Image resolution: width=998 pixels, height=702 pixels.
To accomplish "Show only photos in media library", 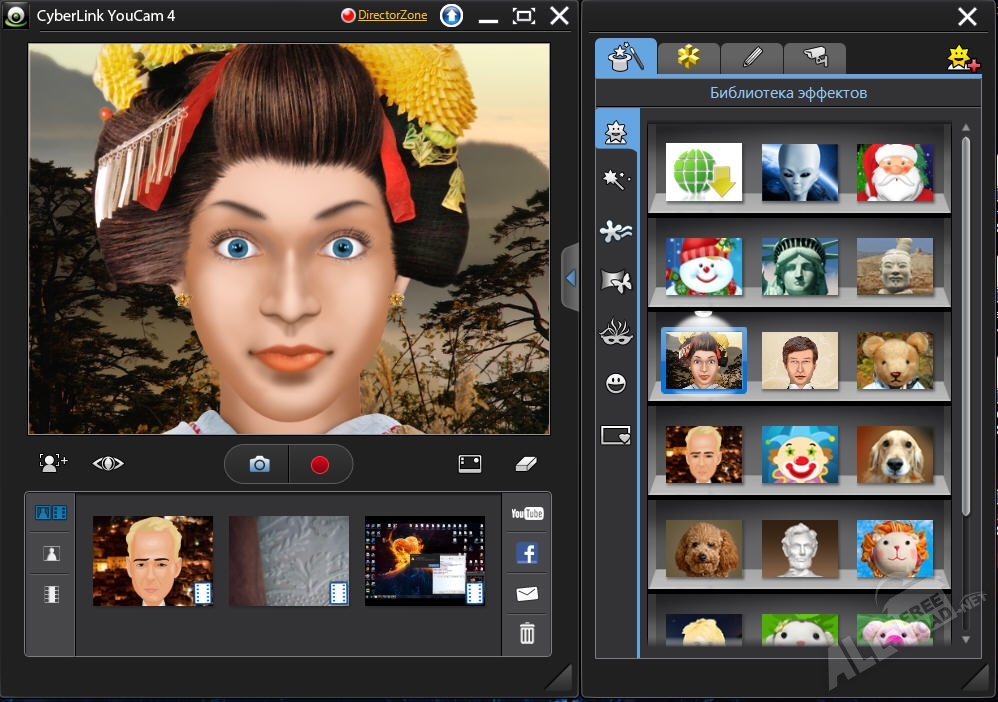I will point(51,553).
